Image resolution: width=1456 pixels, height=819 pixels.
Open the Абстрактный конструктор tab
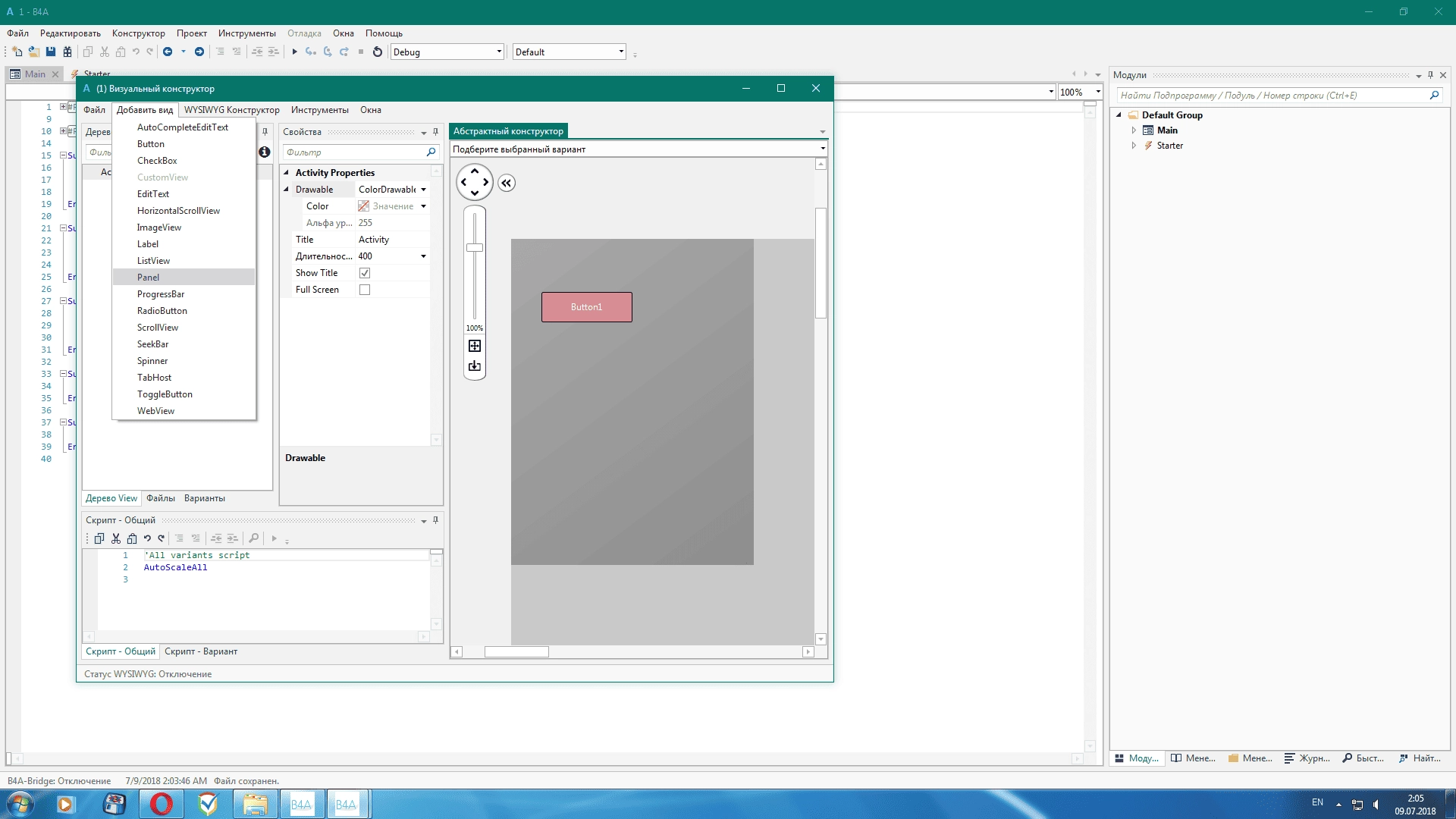coord(508,131)
